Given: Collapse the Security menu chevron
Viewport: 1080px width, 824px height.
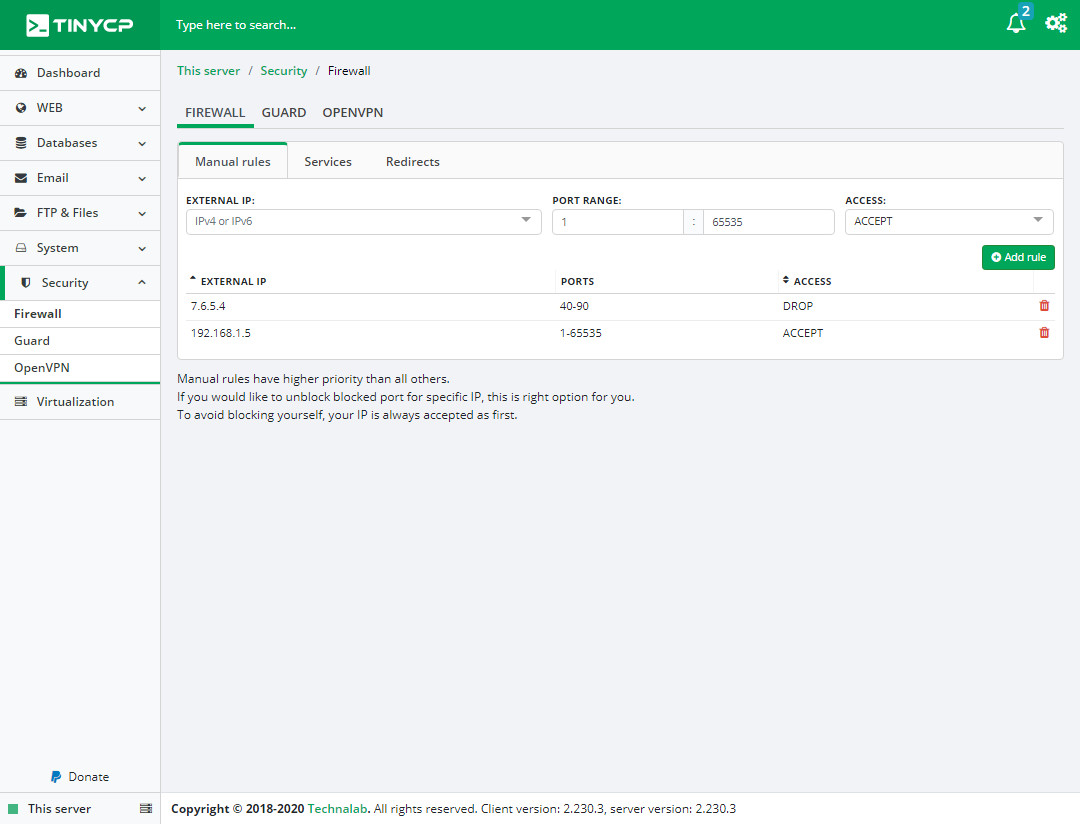Looking at the screenshot, I should click(x=142, y=282).
